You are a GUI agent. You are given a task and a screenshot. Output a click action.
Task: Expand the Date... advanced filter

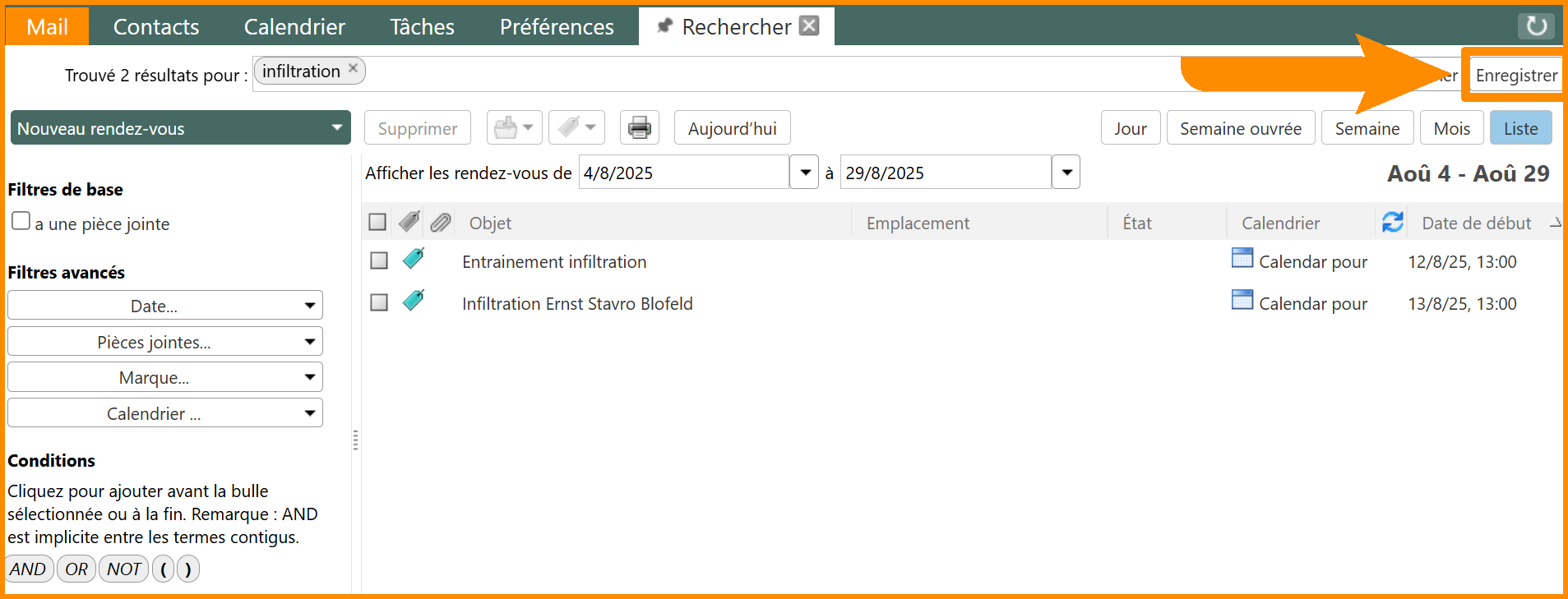[x=164, y=306]
